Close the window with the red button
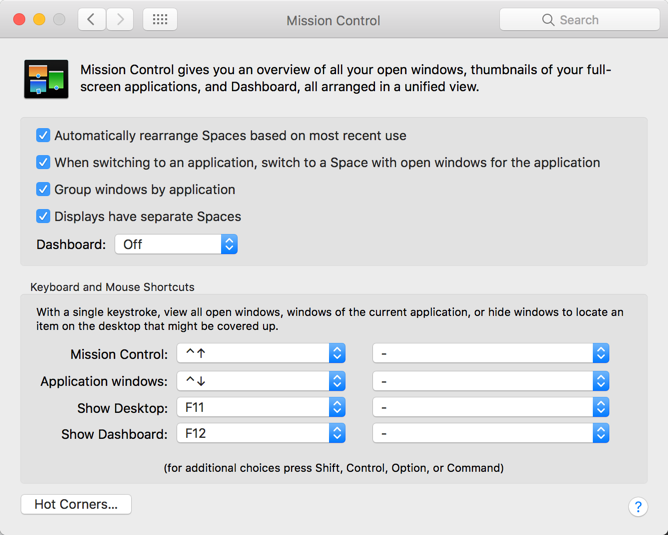 (20, 19)
